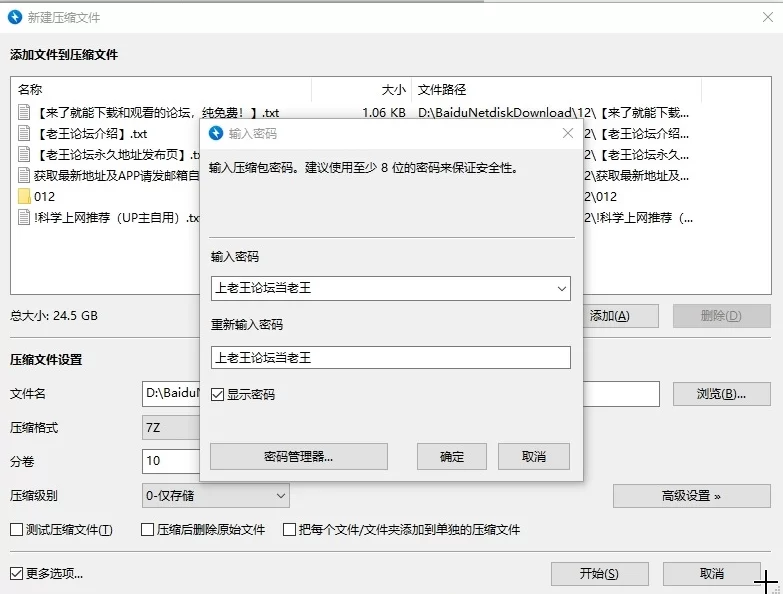The width and height of the screenshot is (783, 594).
Task: Enable 测试压缩文件(T) checkbox
Action: pos(16,530)
